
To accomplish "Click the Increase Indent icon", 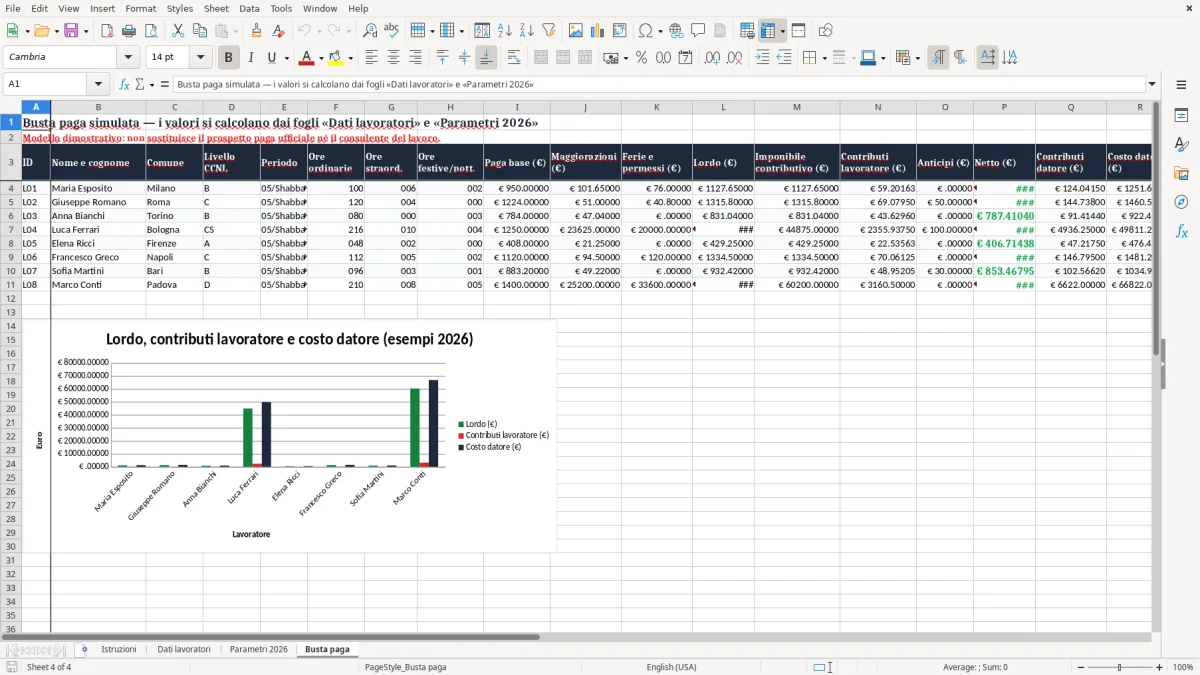I will pos(762,58).
